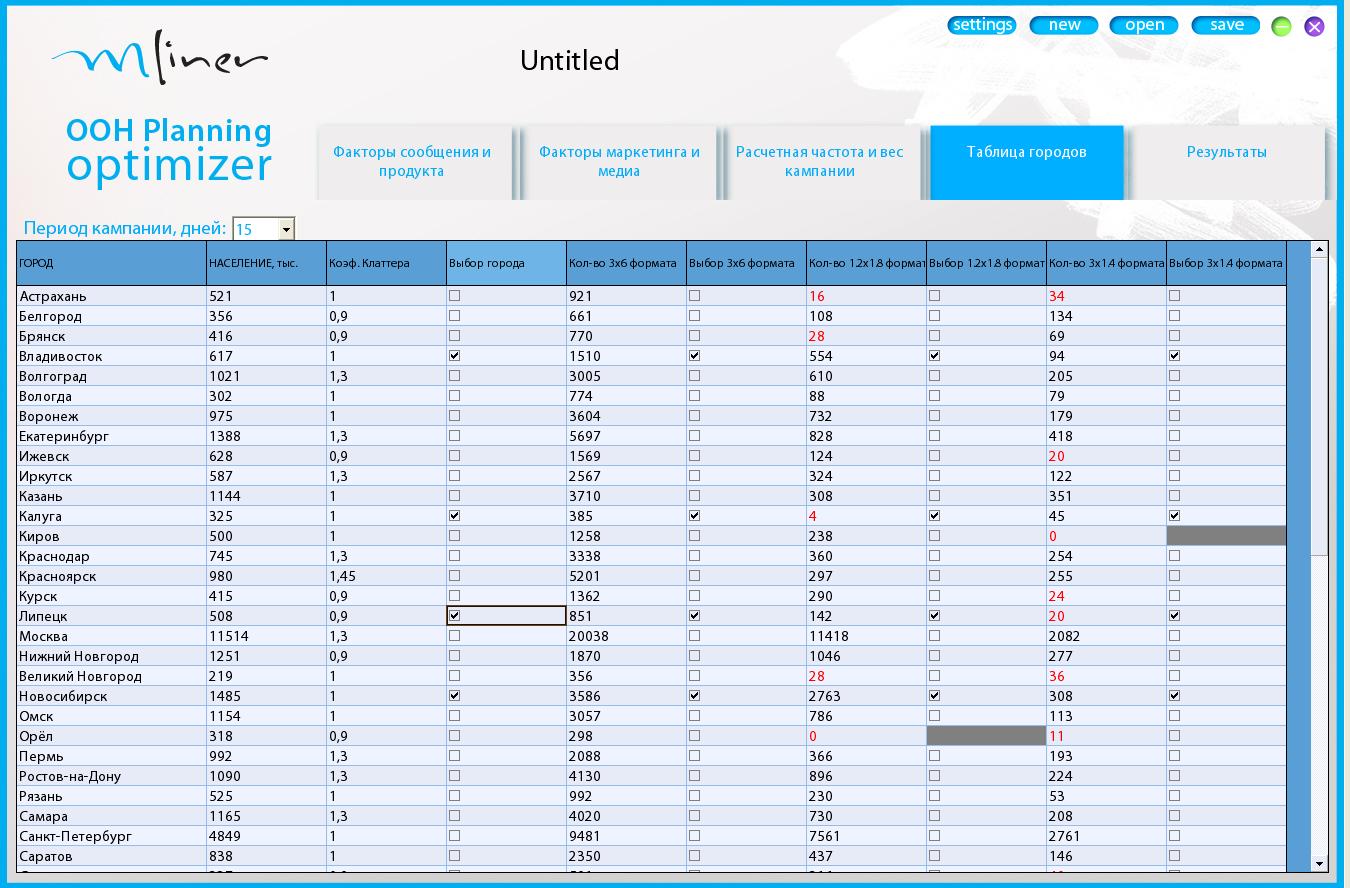The height and width of the screenshot is (888, 1350).
Task: Uncheck 'Выбор города' for Калуга
Action: coord(455,516)
